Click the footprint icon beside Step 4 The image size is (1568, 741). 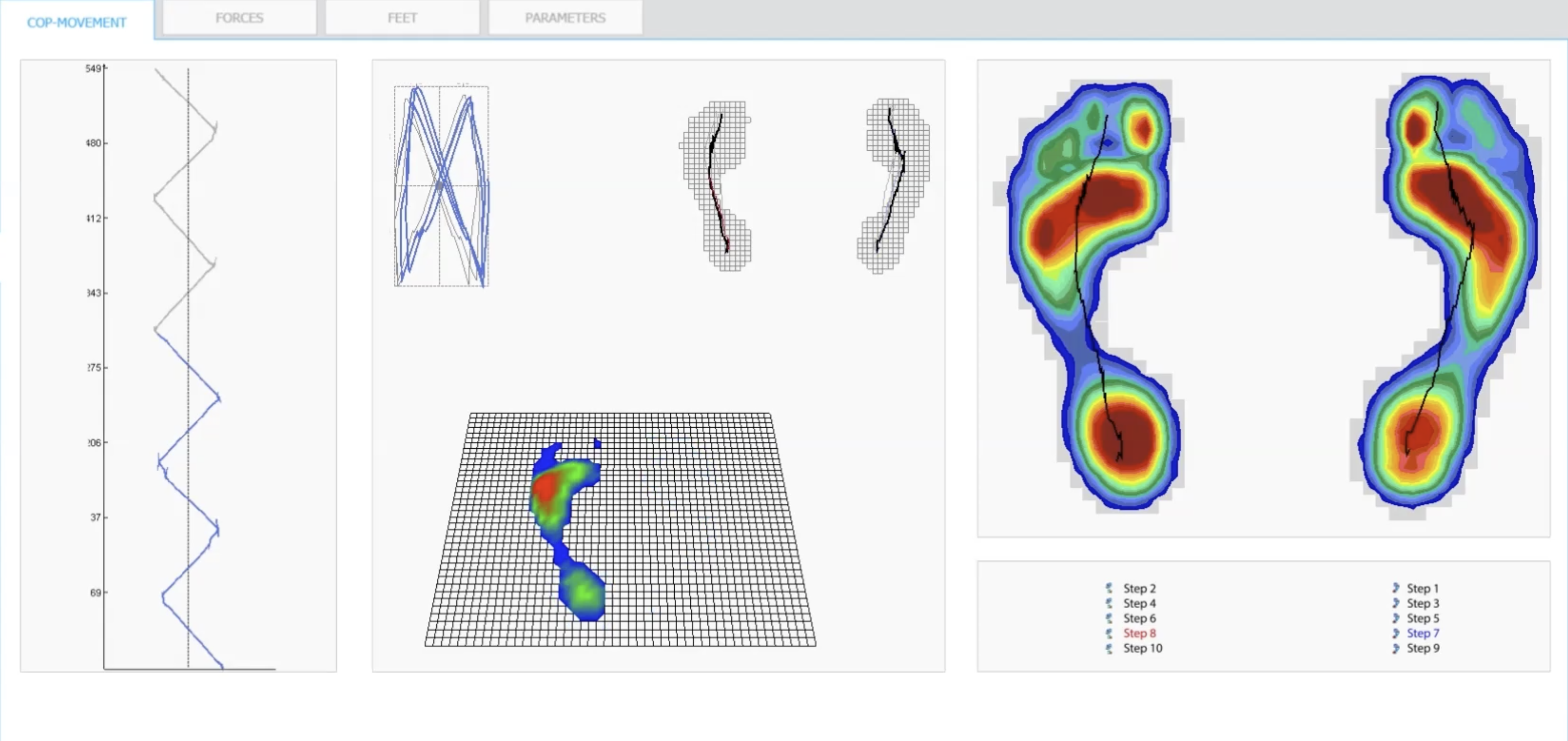(x=1109, y=603)
